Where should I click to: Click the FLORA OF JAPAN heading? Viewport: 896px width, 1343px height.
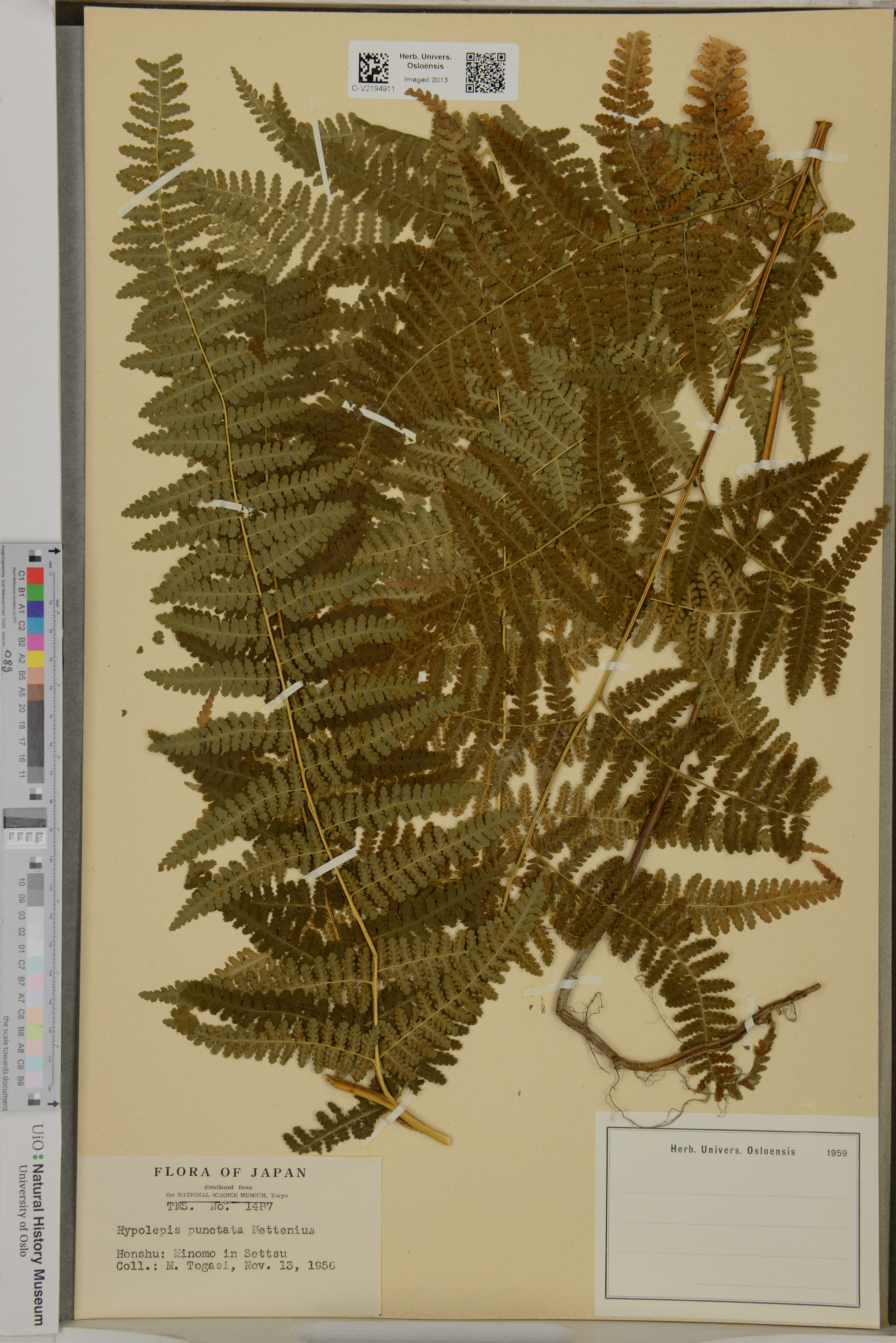[230, 1173]
